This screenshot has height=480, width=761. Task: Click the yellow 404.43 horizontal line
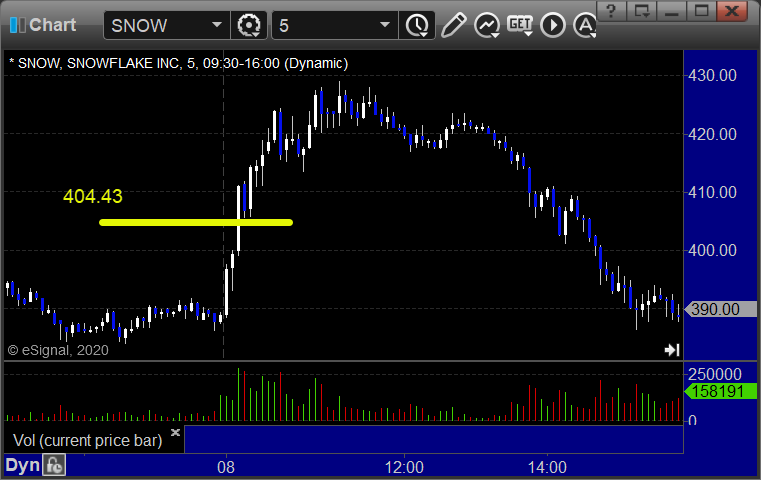click(196, 223)
